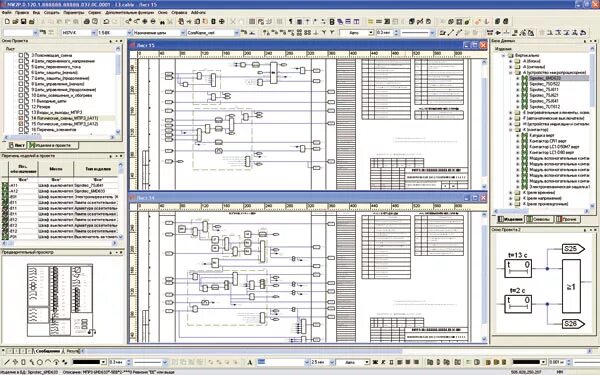Uncheck the box for sheet 14

coord(21,118)
